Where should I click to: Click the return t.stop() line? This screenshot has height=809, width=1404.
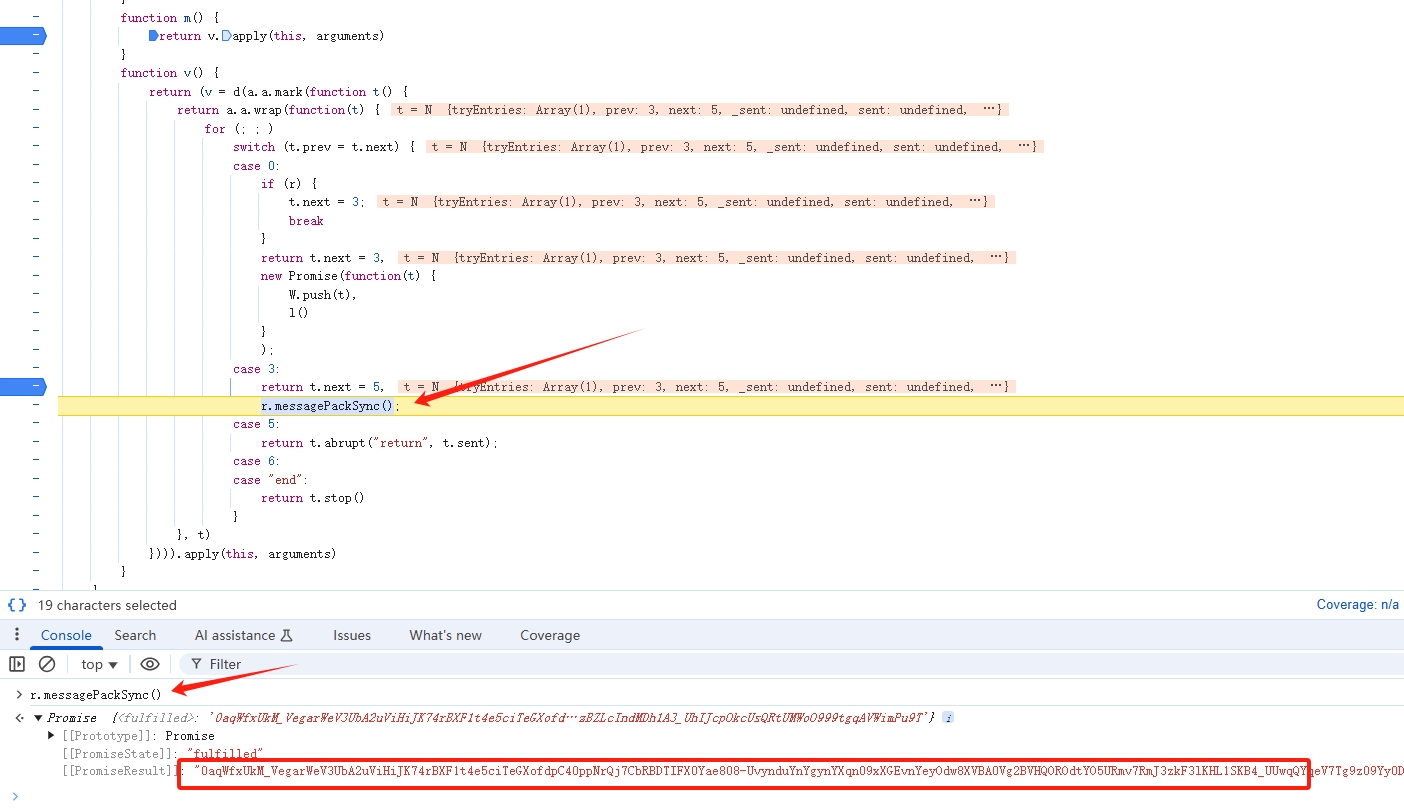pyautogui.click(x=313, y=498)
